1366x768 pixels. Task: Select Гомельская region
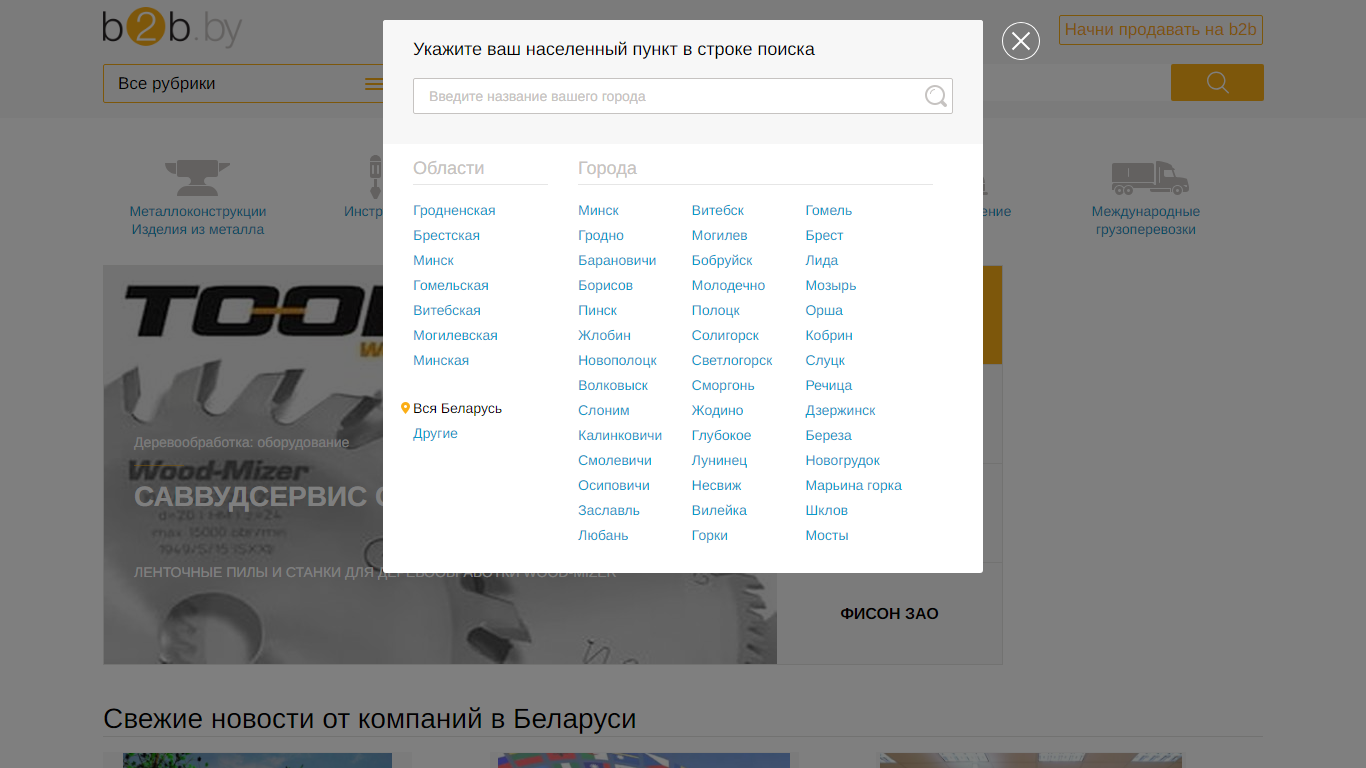[451, 285]
